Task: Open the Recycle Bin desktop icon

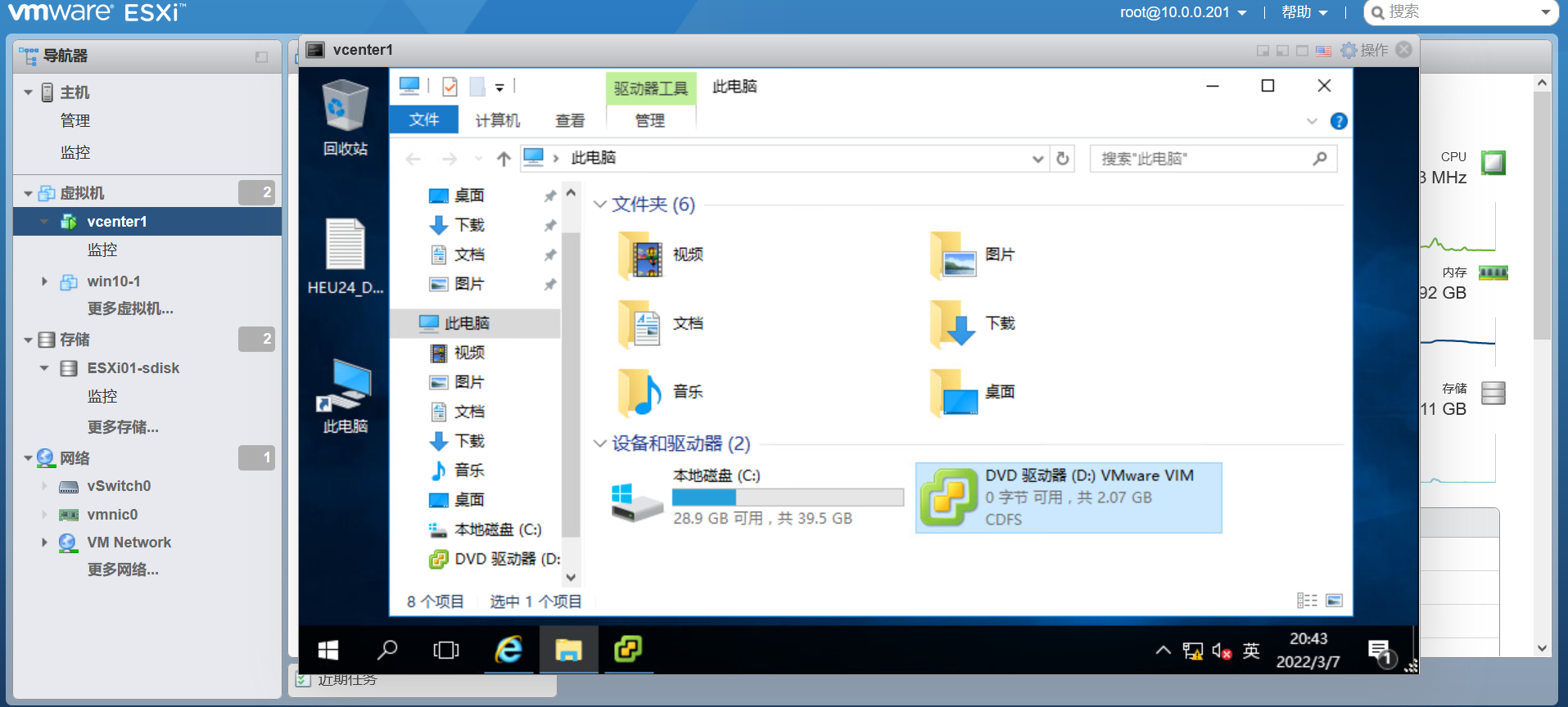Action: [x=345, y=117]
